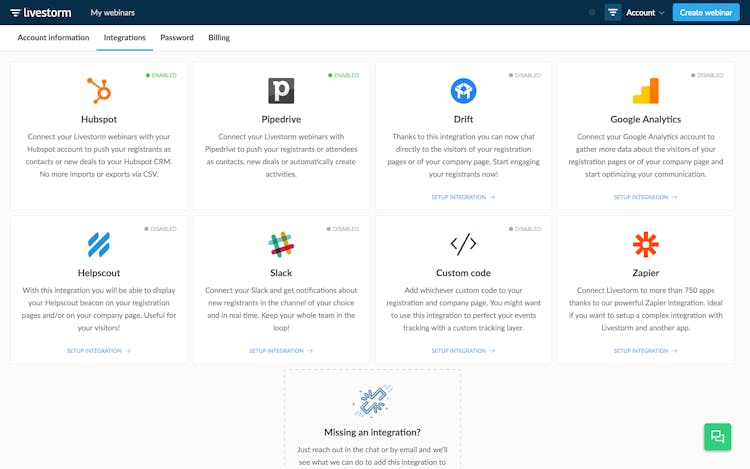Switch to the Account information tab
Image resolution: width=750 pixels, height=469 pixels.
click(53, 38)
